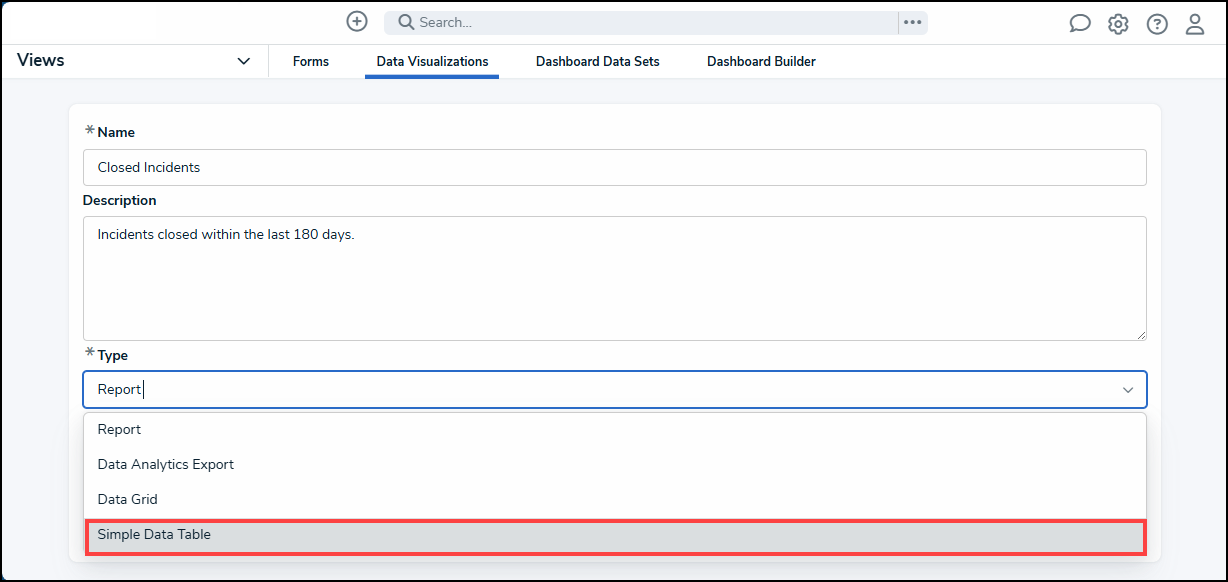Viewport: 1228px width, 582px height.
Task: Collapse the Type dropdown arrow
Action: (x=1128, y=390)
